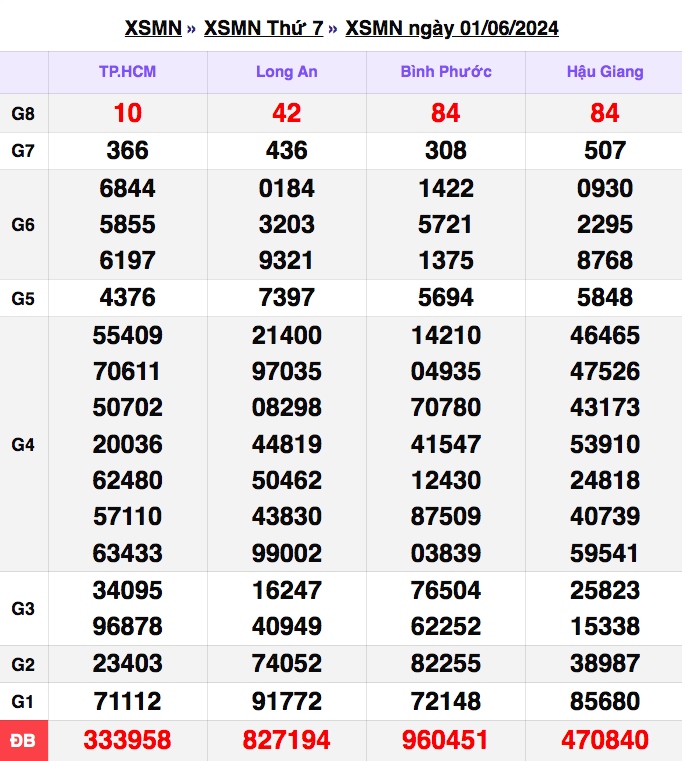
Task: Click the XSMN Thứ 7 link
Action: point(263,28)
